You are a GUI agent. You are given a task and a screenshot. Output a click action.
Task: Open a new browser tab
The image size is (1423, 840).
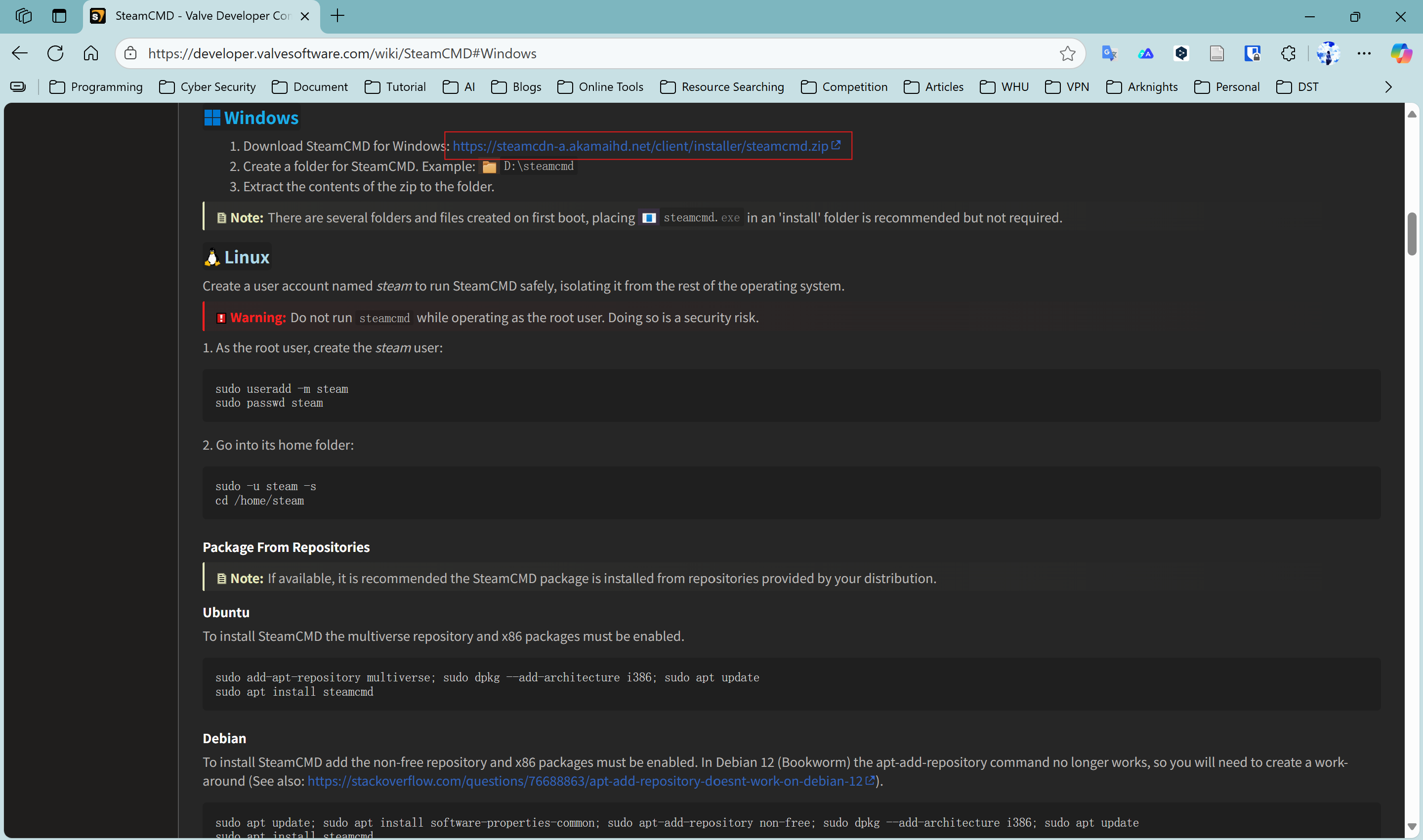coord(337,16)
